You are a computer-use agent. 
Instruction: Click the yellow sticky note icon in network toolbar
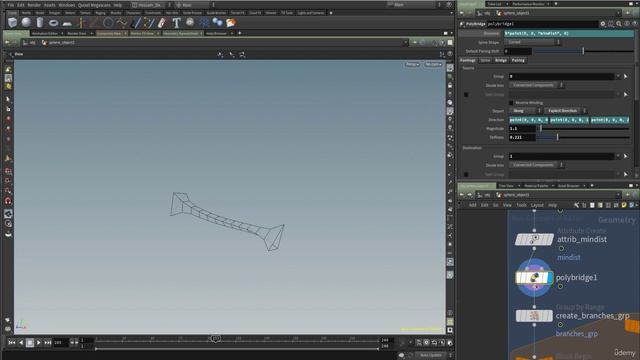pyautogui.click(x=624, y=205)
